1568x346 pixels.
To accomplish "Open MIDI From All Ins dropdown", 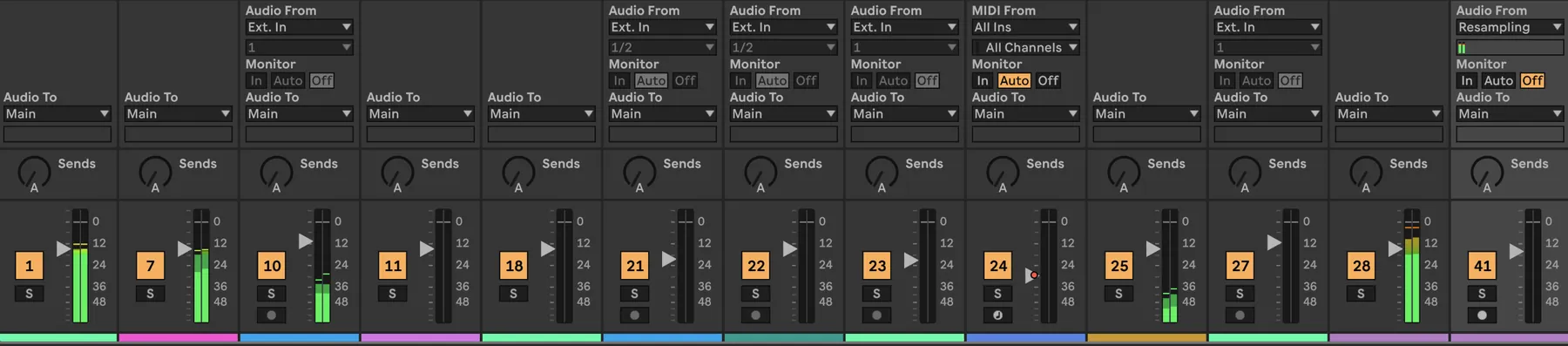I will coord(1026,27).
